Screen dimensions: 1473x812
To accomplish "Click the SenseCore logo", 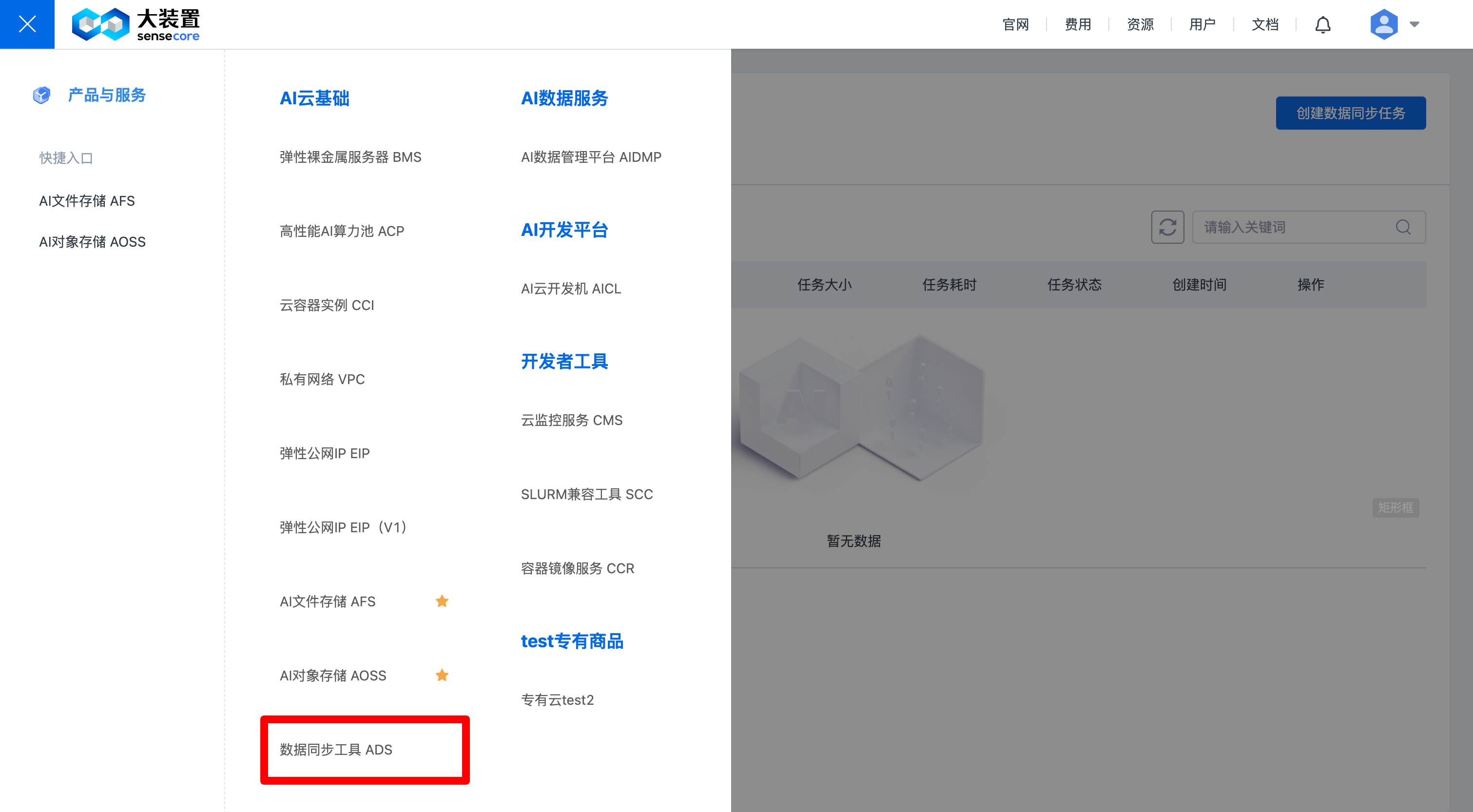I will (136, 24).
